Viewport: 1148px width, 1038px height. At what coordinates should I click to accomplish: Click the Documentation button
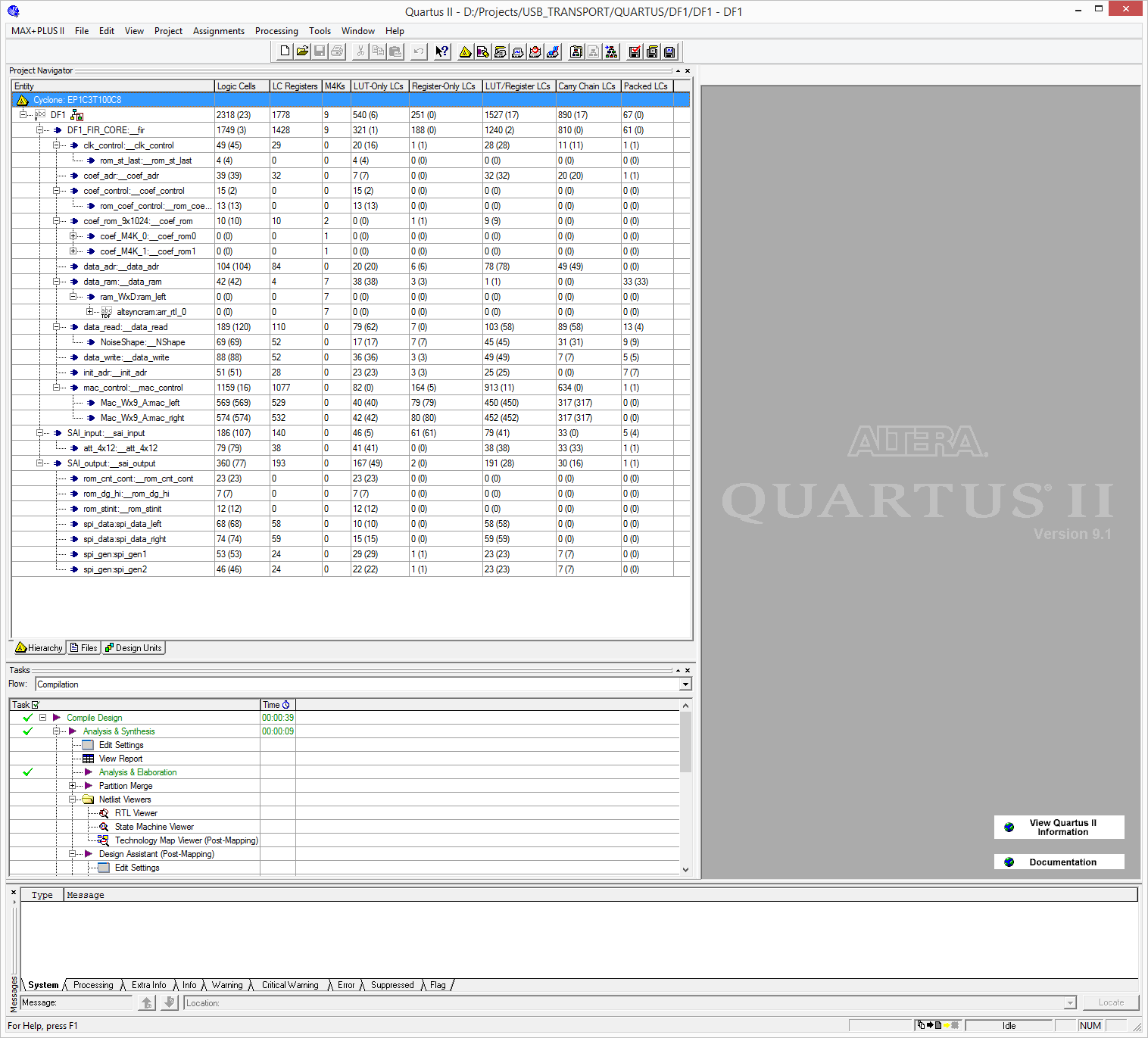point(1059,862)
